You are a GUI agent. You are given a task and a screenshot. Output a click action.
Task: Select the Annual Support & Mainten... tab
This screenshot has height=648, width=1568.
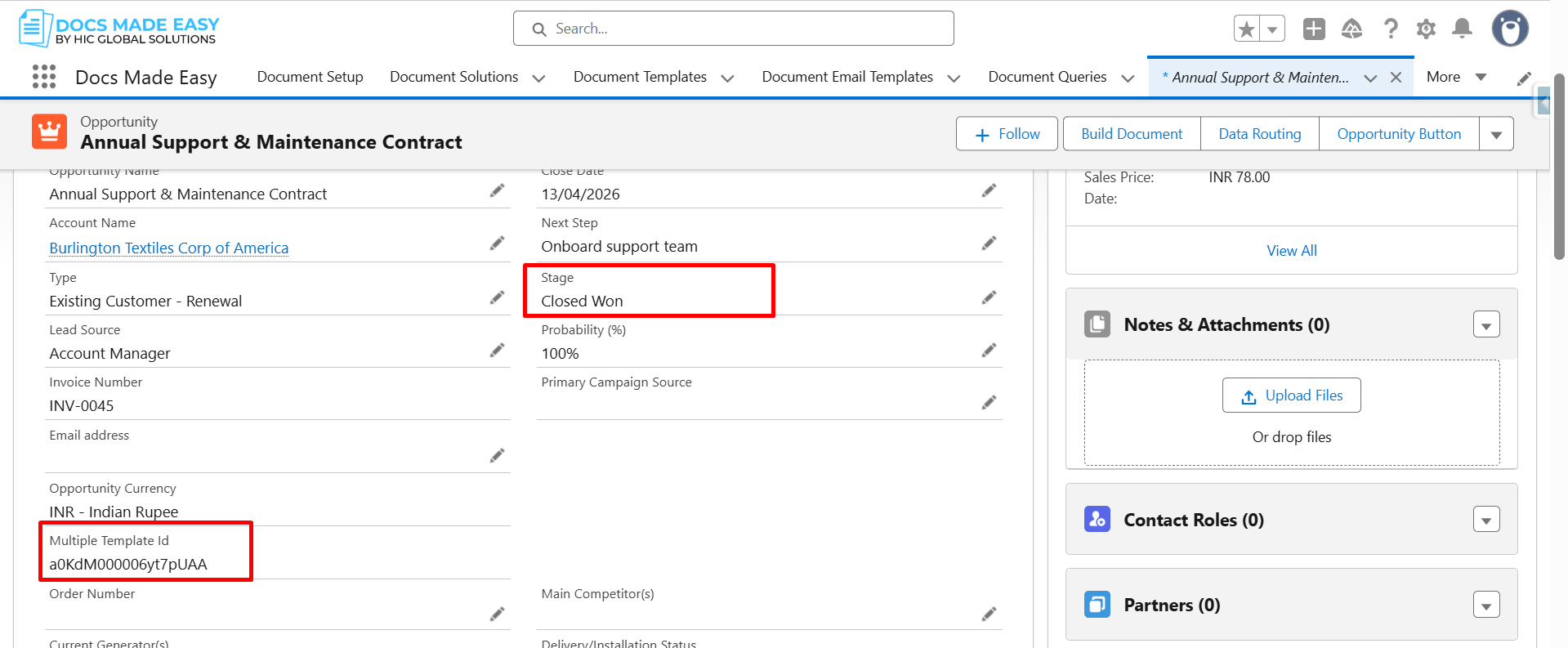tap(1256, 78)
